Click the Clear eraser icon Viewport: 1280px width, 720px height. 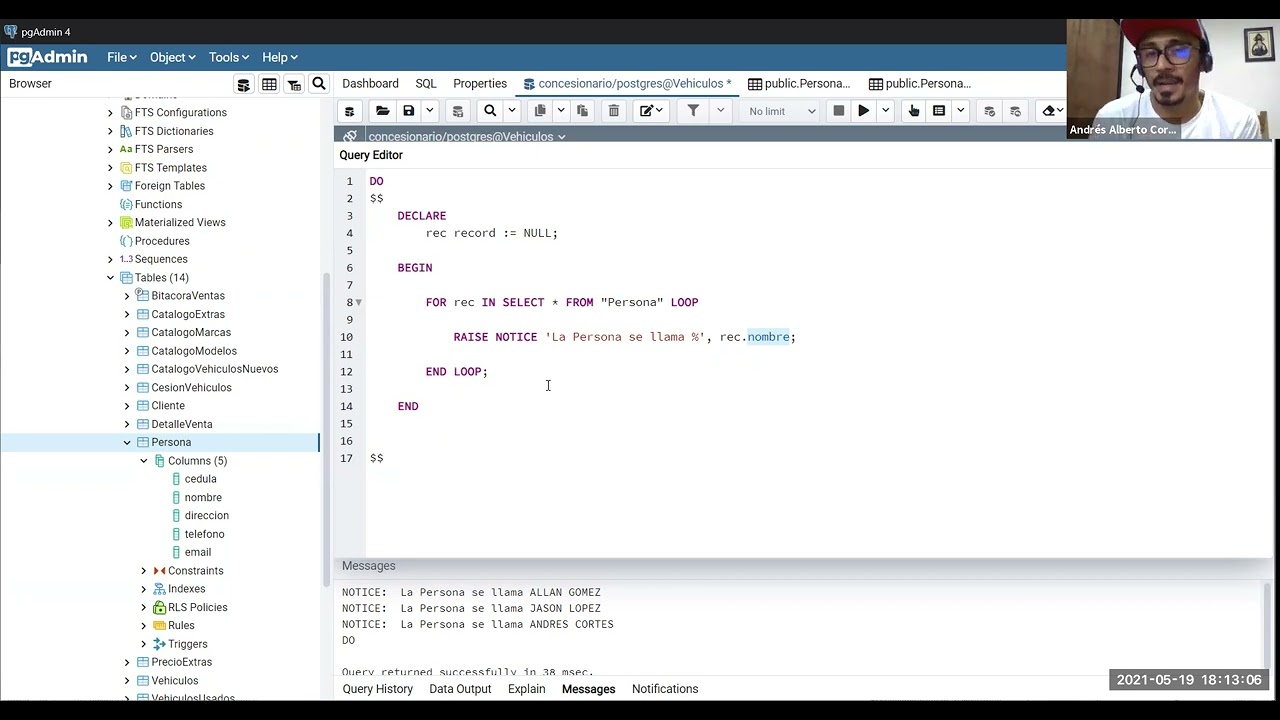[1049, 111]
